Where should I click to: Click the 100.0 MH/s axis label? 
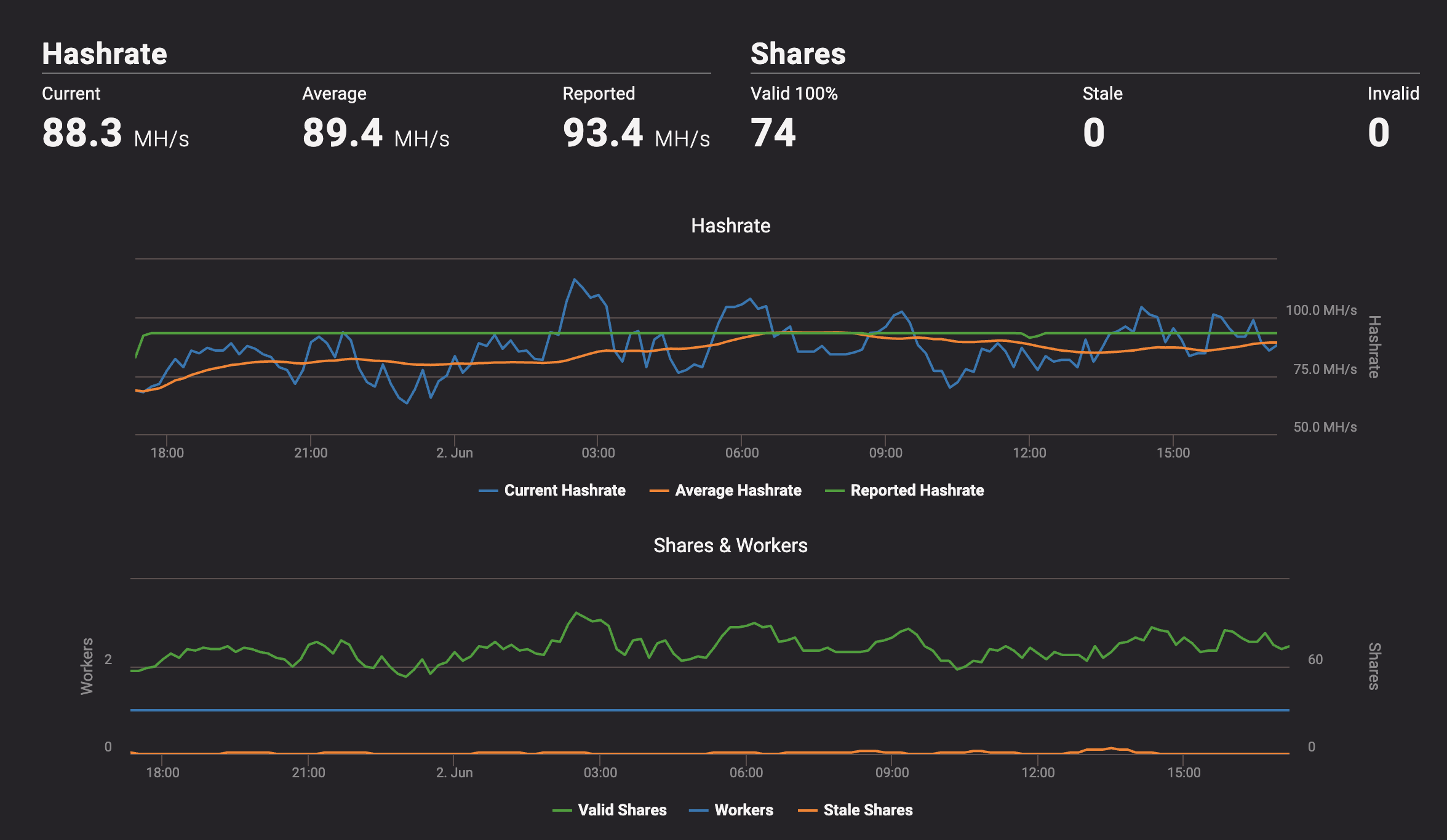(x=1321, y=310)
